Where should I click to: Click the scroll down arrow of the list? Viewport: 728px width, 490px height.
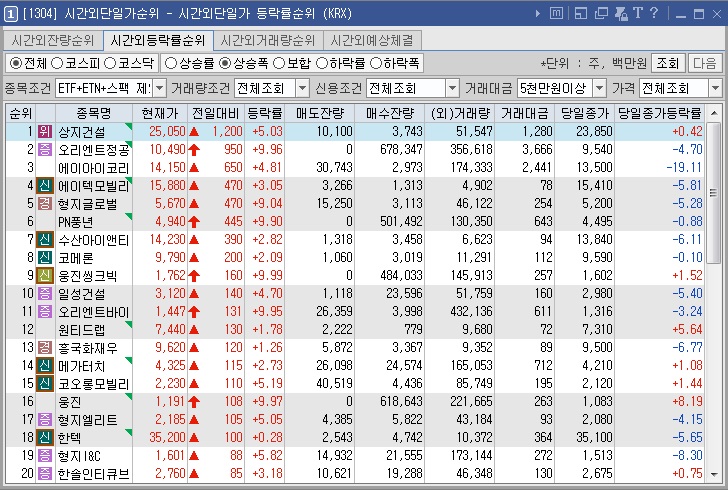[714, 474]
